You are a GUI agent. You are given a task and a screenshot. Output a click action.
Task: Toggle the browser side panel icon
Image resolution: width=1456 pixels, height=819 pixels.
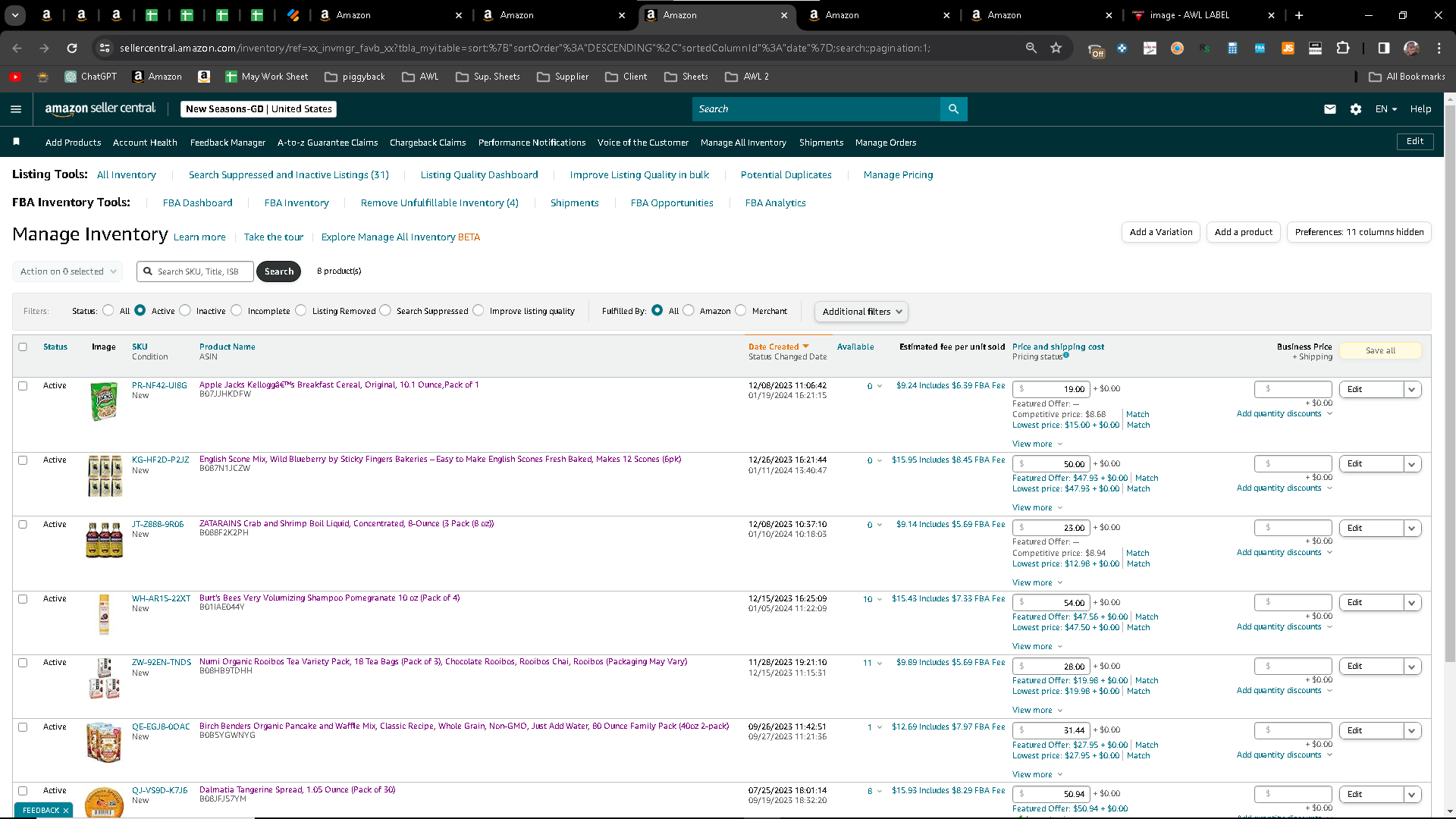[x=1384, y=48]
